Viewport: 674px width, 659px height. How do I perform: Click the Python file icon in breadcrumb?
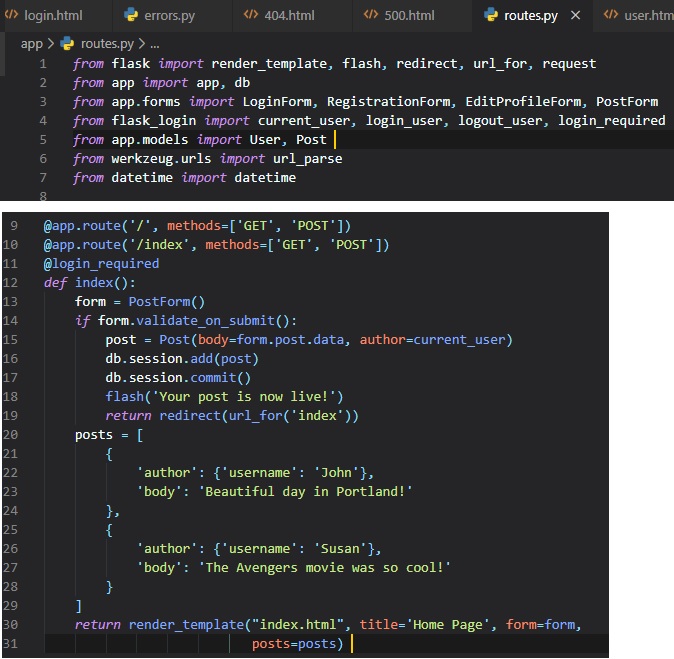click(x=68, y=44)
